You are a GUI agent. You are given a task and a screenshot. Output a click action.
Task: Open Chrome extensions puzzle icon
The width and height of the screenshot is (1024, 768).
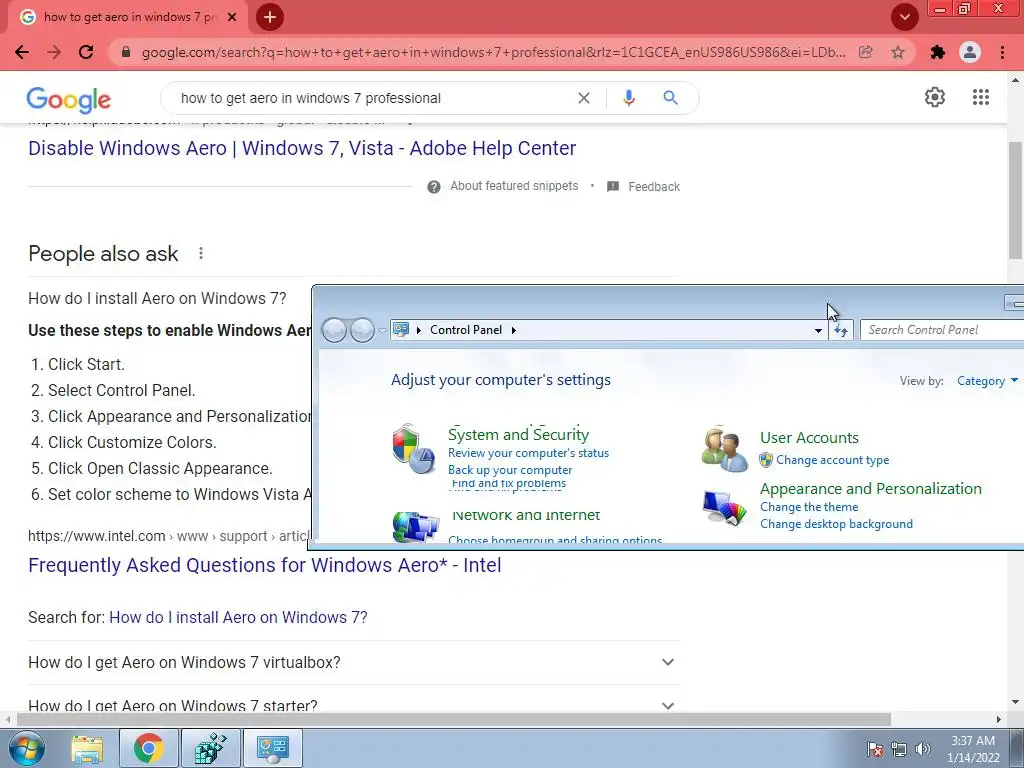point(938,52)
